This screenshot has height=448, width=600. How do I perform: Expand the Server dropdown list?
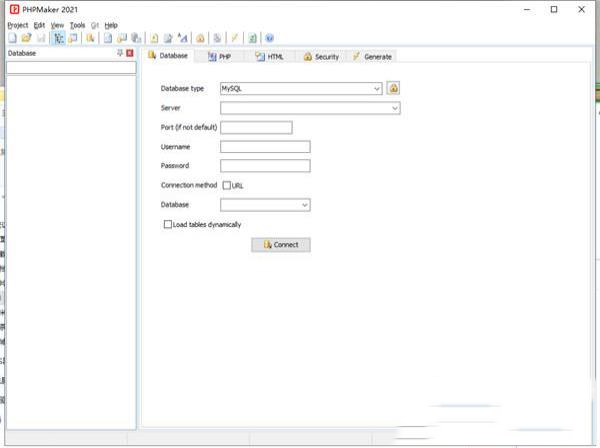coord(395,108)
